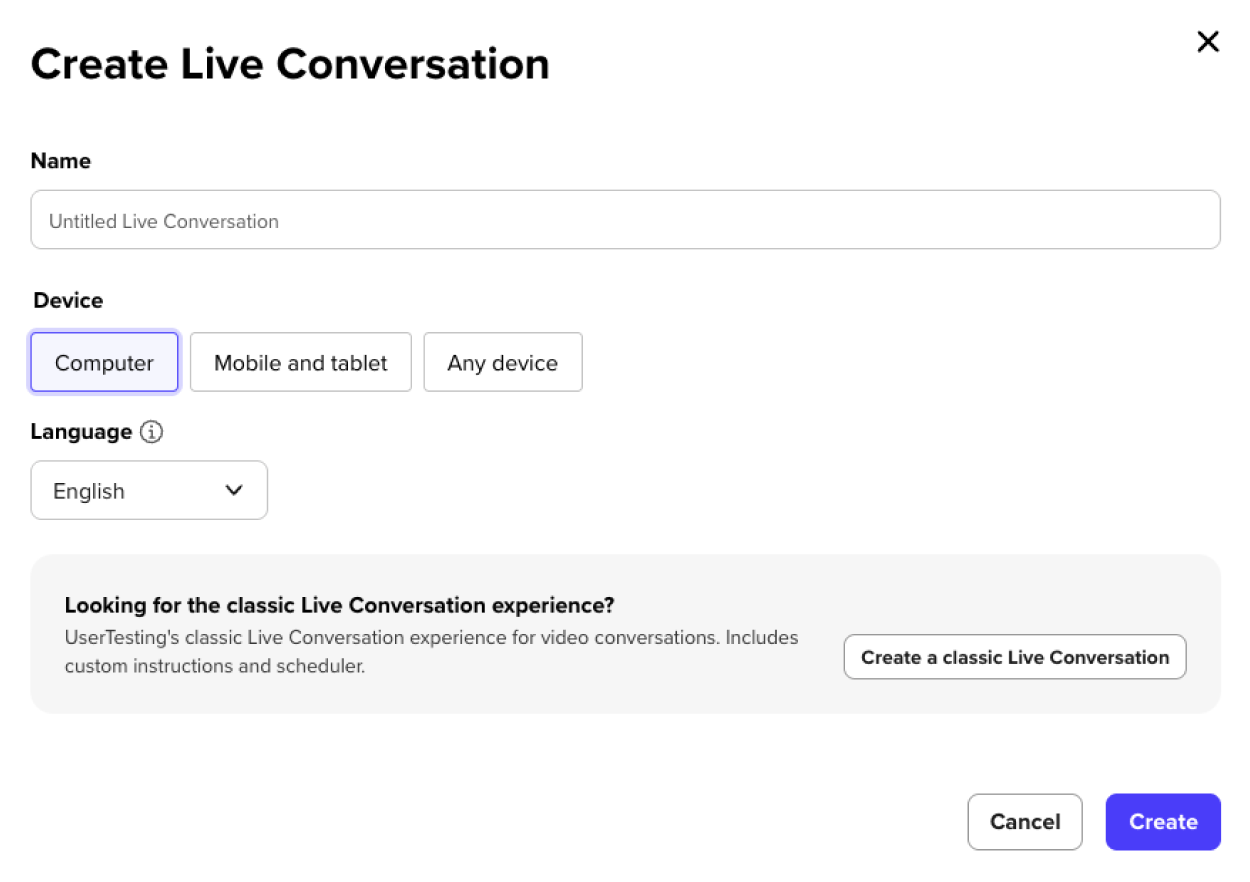1250x882 pixels.
Task: Pick Computer under the Device section
Action: pos(104,362)
